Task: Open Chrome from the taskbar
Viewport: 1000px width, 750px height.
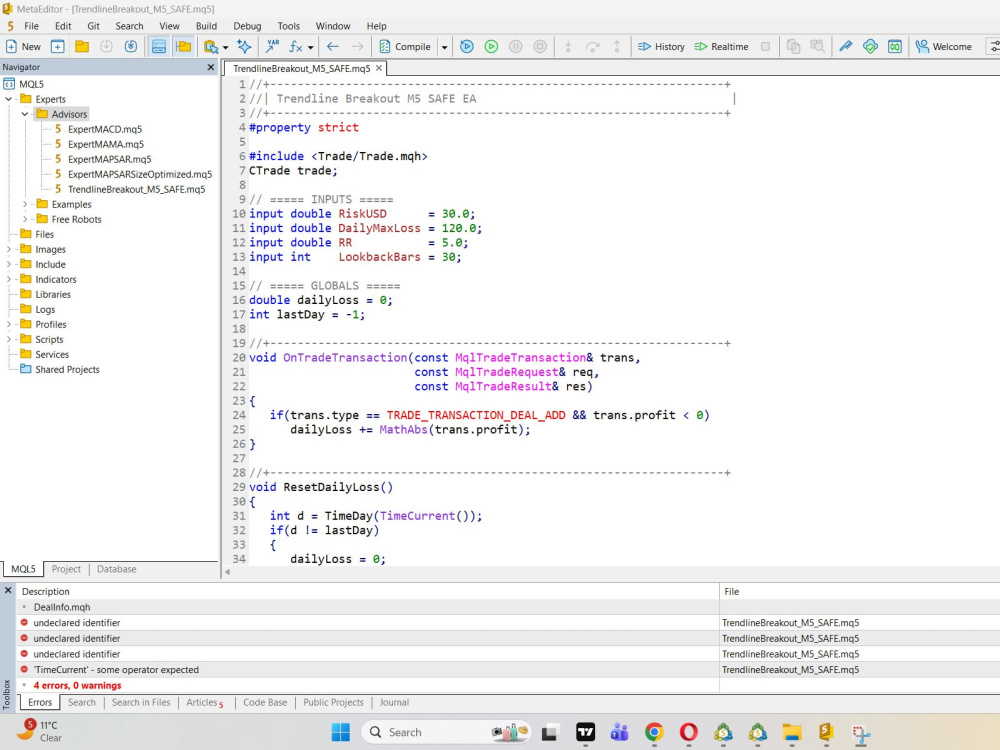Action: pos(654,732)
